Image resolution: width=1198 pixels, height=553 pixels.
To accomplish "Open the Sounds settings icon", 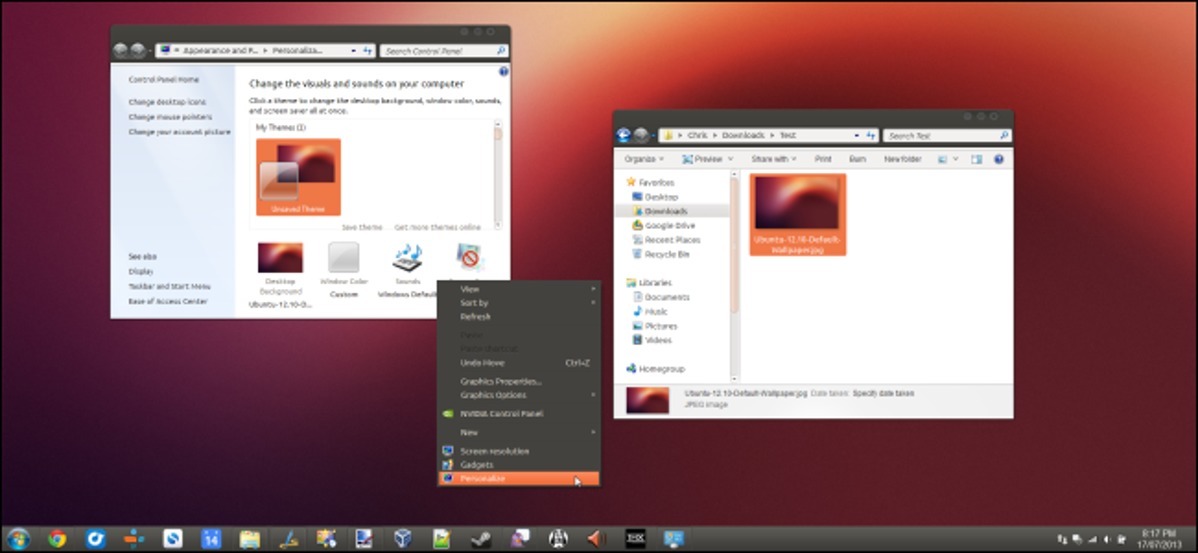I will 407,259.
